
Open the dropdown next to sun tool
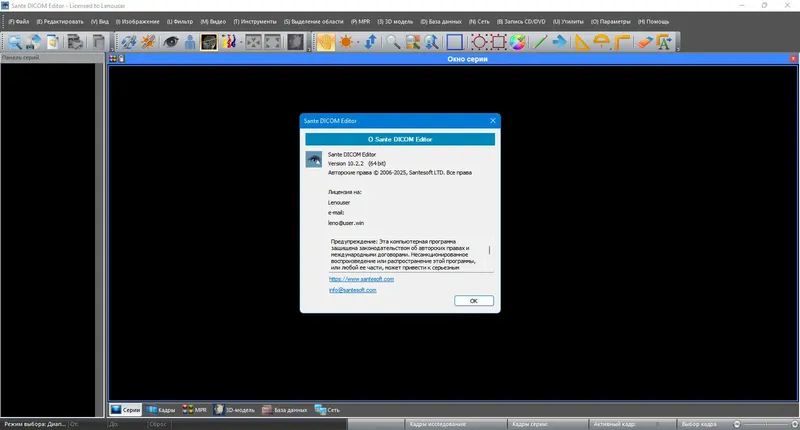tap(358, 42)
